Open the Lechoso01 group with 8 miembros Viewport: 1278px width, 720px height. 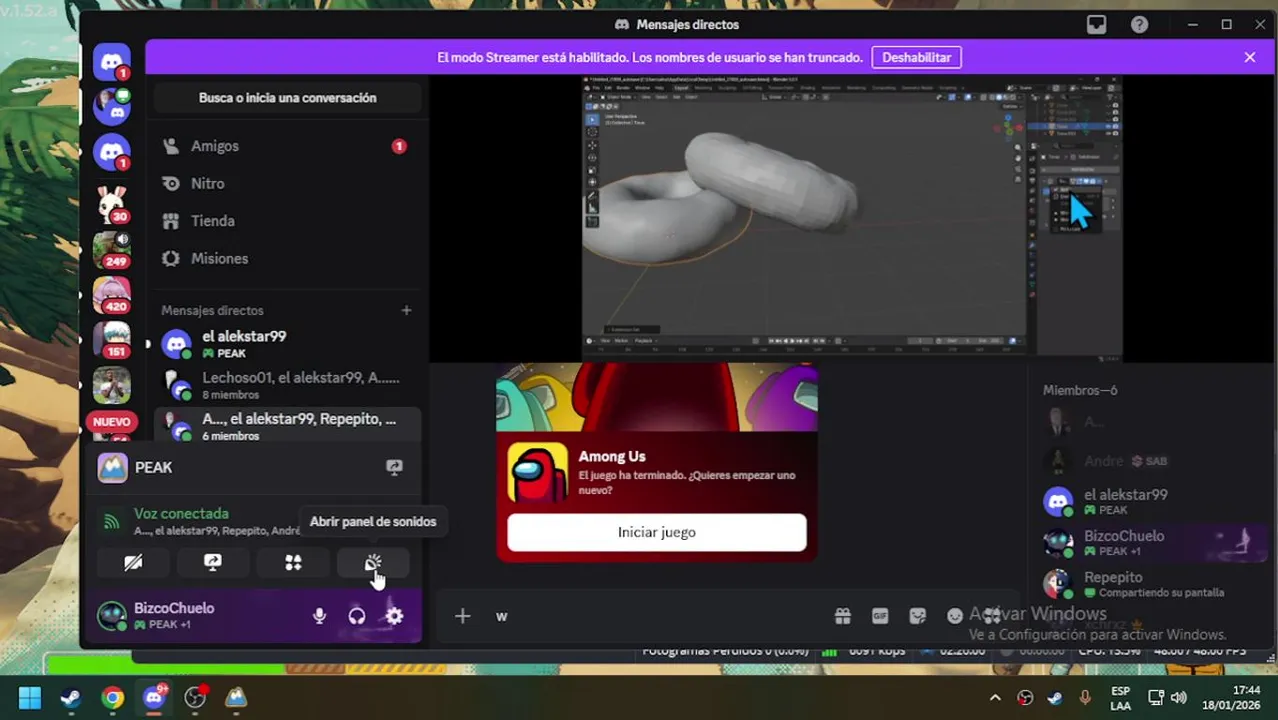(288, 385)
